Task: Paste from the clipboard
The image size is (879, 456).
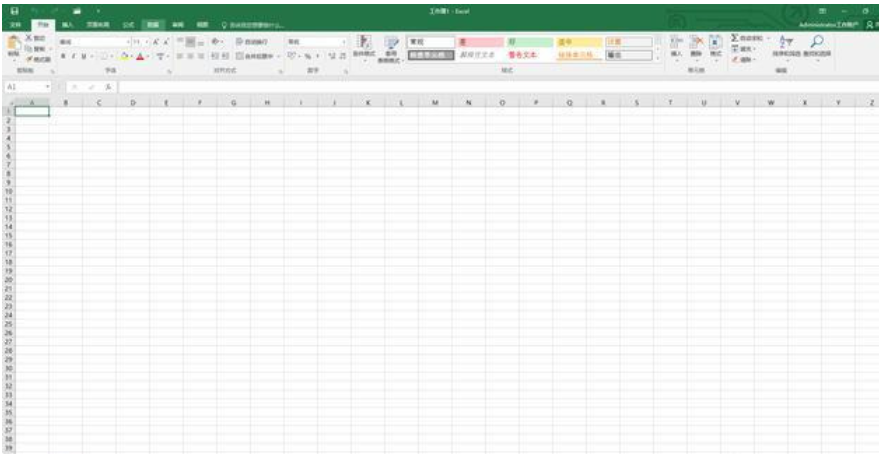Action: click(x=13, y=48)
